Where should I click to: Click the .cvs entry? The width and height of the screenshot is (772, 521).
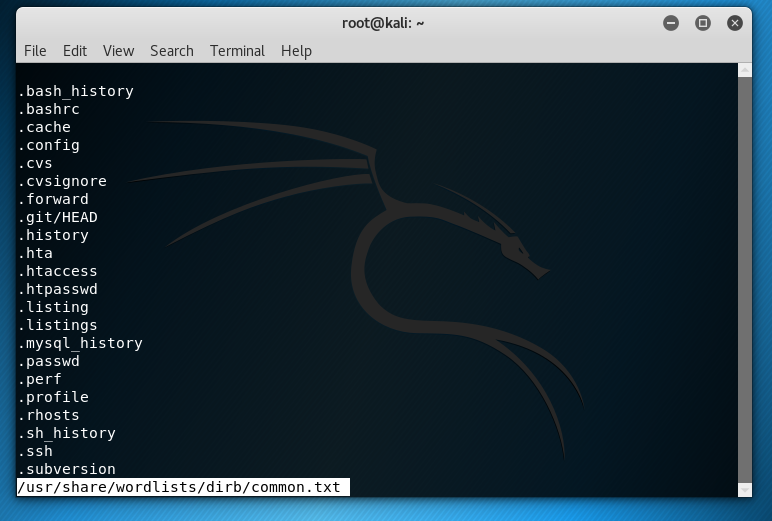click(35, 163)
